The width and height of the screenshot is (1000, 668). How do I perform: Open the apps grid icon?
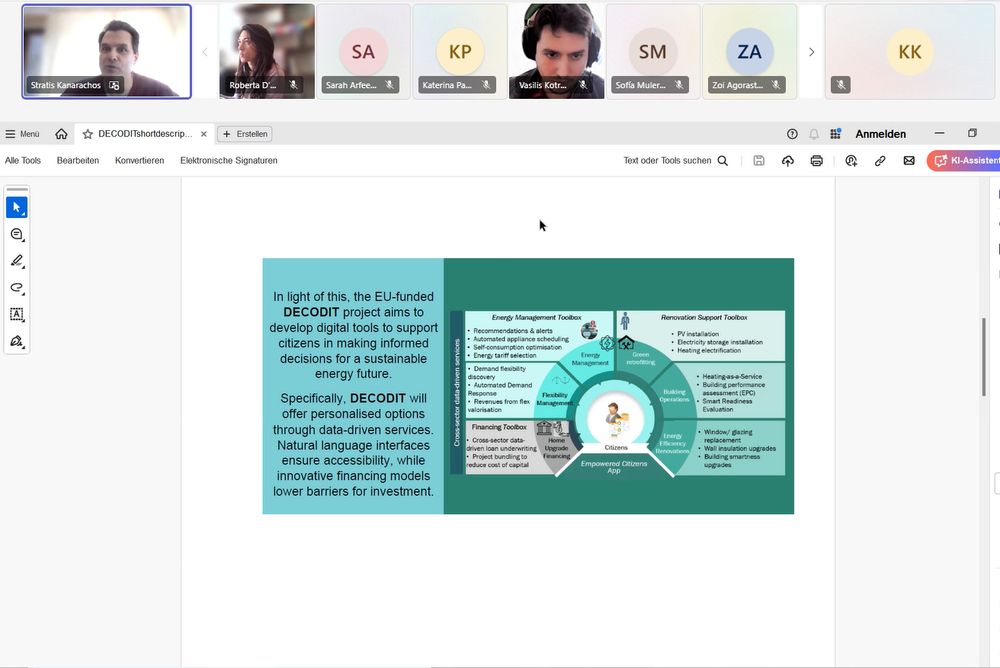tap(835, 134)
